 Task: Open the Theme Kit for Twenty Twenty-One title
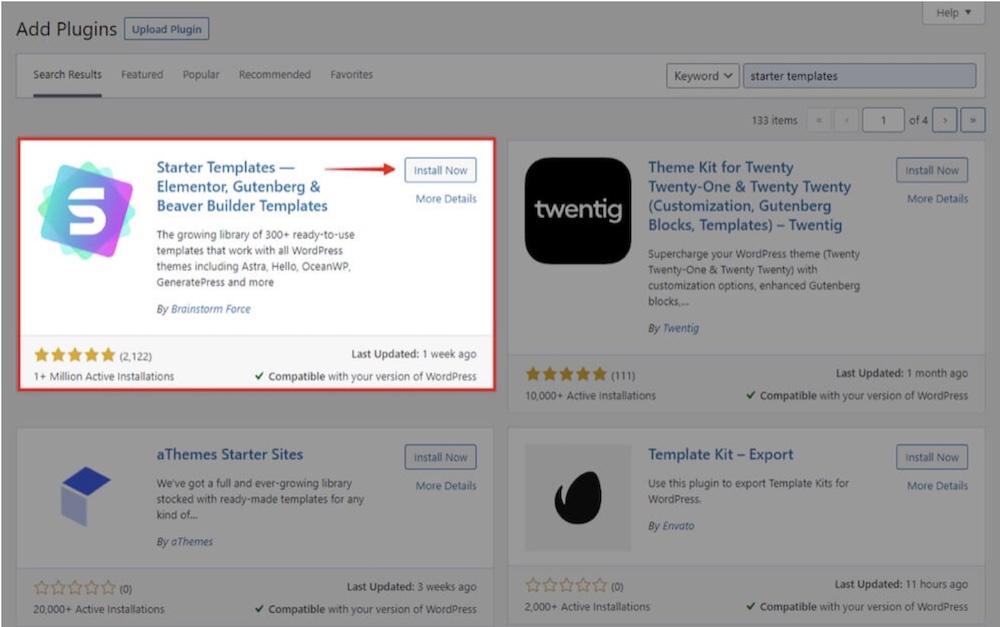[x=749, y=196]
